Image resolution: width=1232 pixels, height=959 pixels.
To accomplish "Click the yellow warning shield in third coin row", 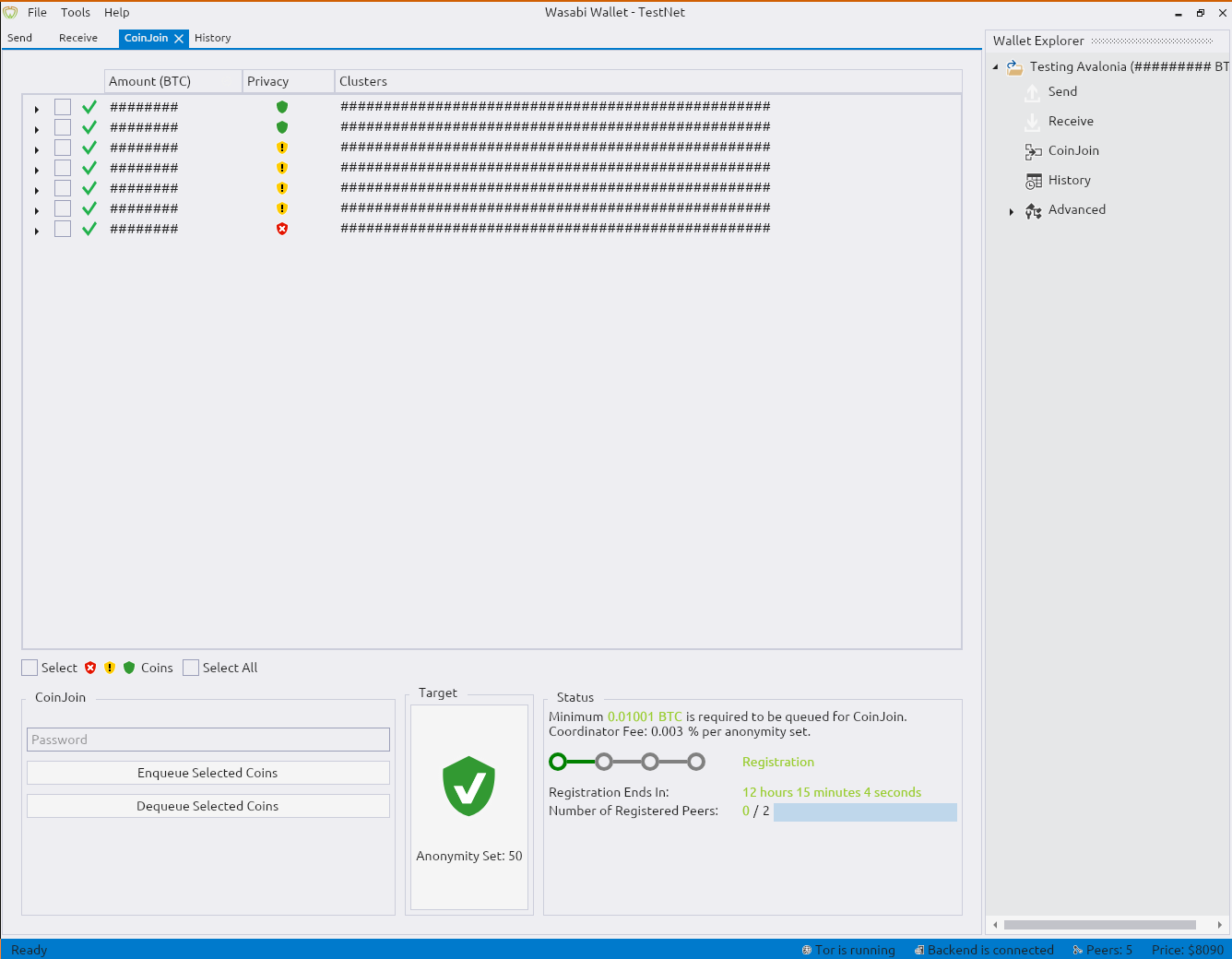I will click(282, 148).
